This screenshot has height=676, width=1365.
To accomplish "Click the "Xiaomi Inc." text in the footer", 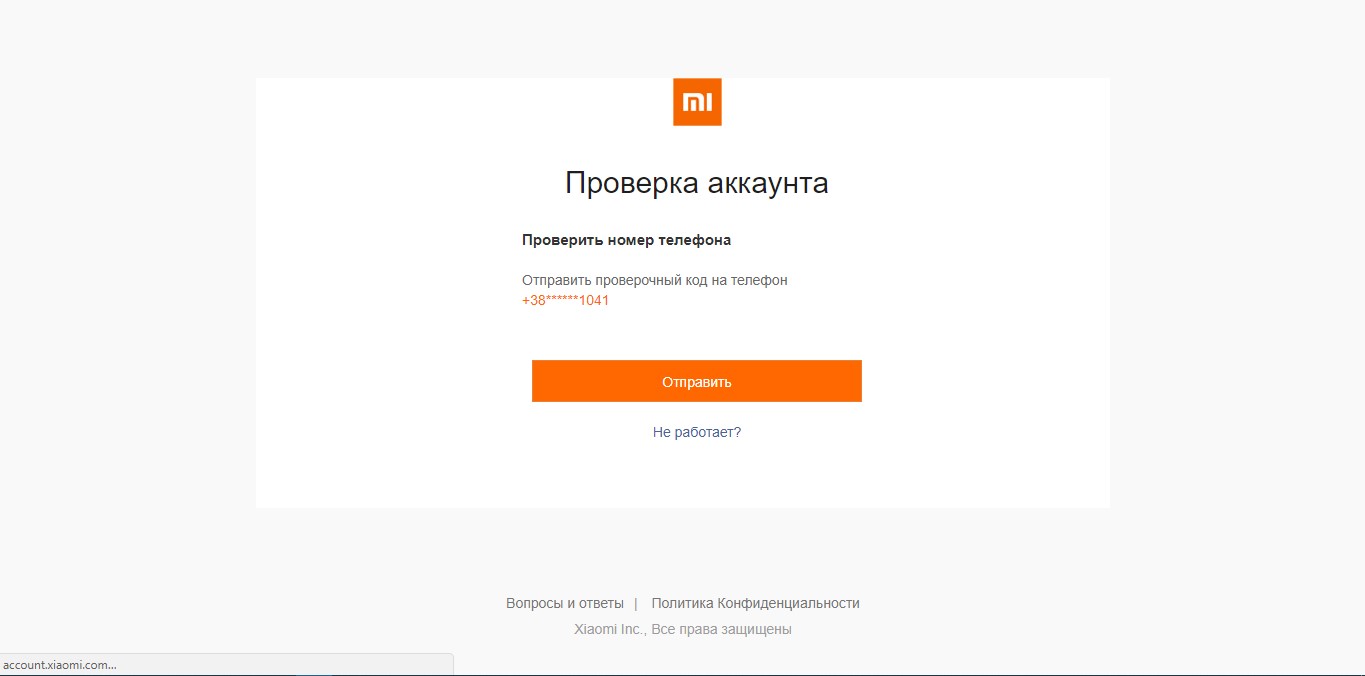I will [610, 629].
